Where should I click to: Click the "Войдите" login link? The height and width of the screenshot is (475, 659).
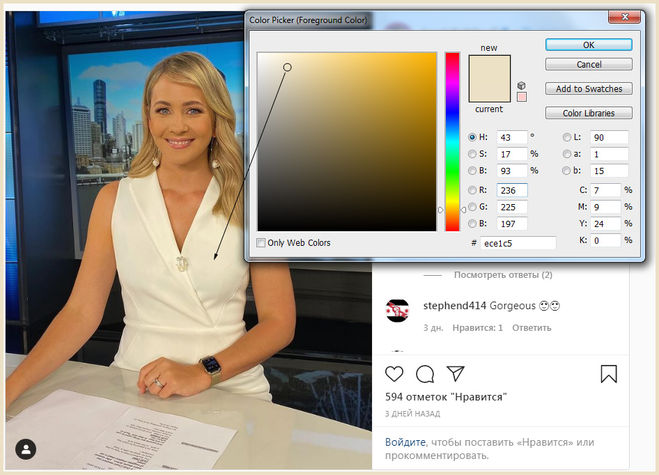pyautogui.click(x=405, y=442)
